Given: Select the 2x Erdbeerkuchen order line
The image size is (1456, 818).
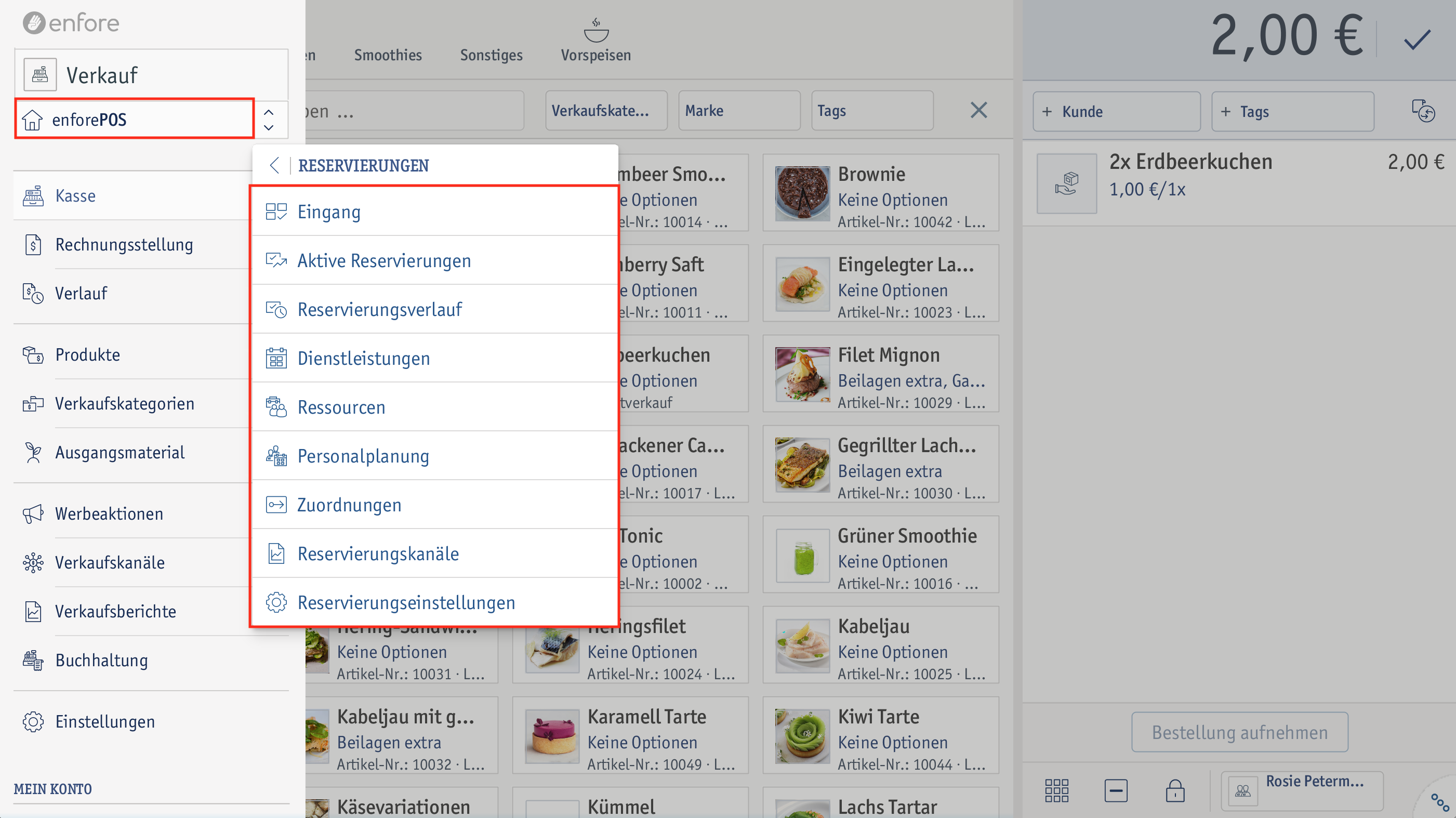Looking at the screenshot, I should (1239, 183).
